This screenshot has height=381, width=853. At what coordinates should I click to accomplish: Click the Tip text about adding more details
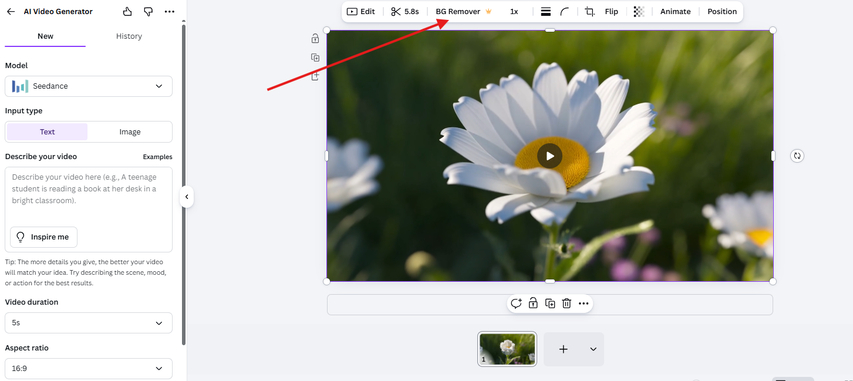[x=86, y=272]
